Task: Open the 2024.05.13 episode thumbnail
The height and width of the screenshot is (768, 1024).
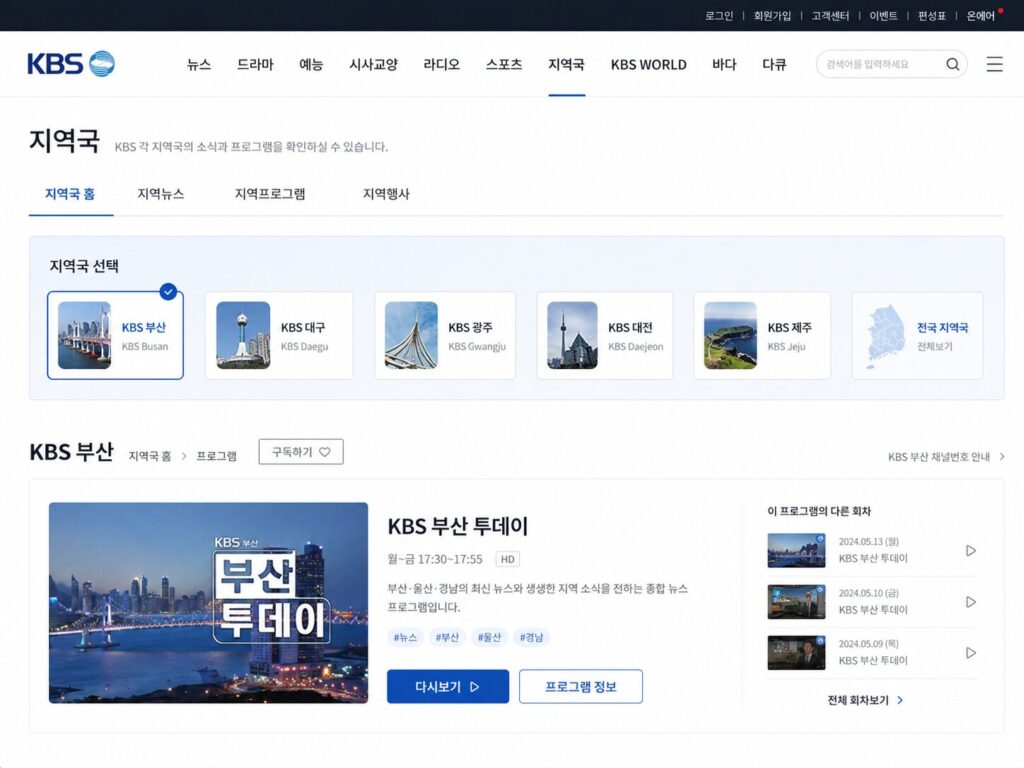Action: coord(796,550)
